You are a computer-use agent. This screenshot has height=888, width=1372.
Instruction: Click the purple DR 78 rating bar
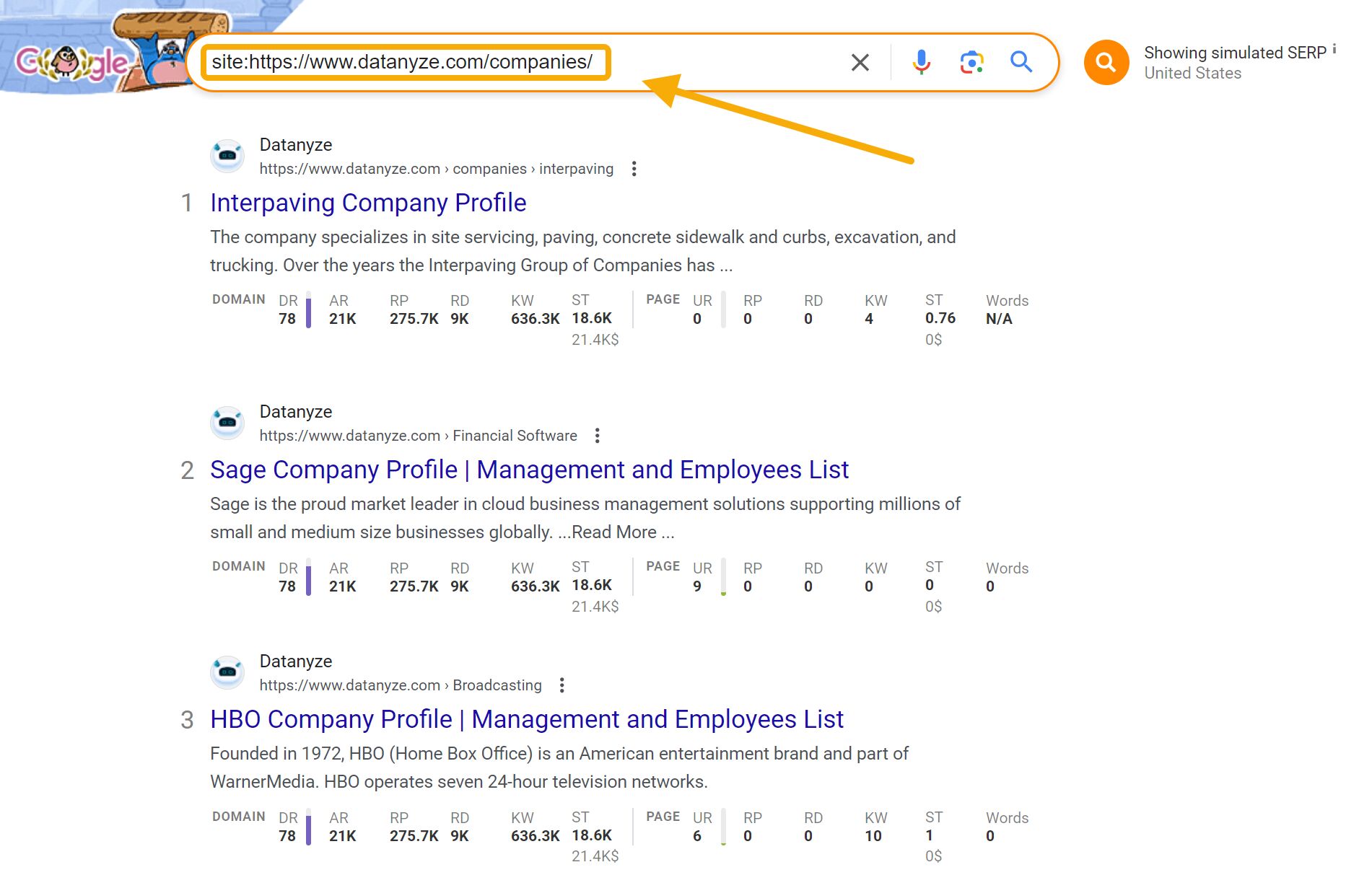(x=309, y=310)
